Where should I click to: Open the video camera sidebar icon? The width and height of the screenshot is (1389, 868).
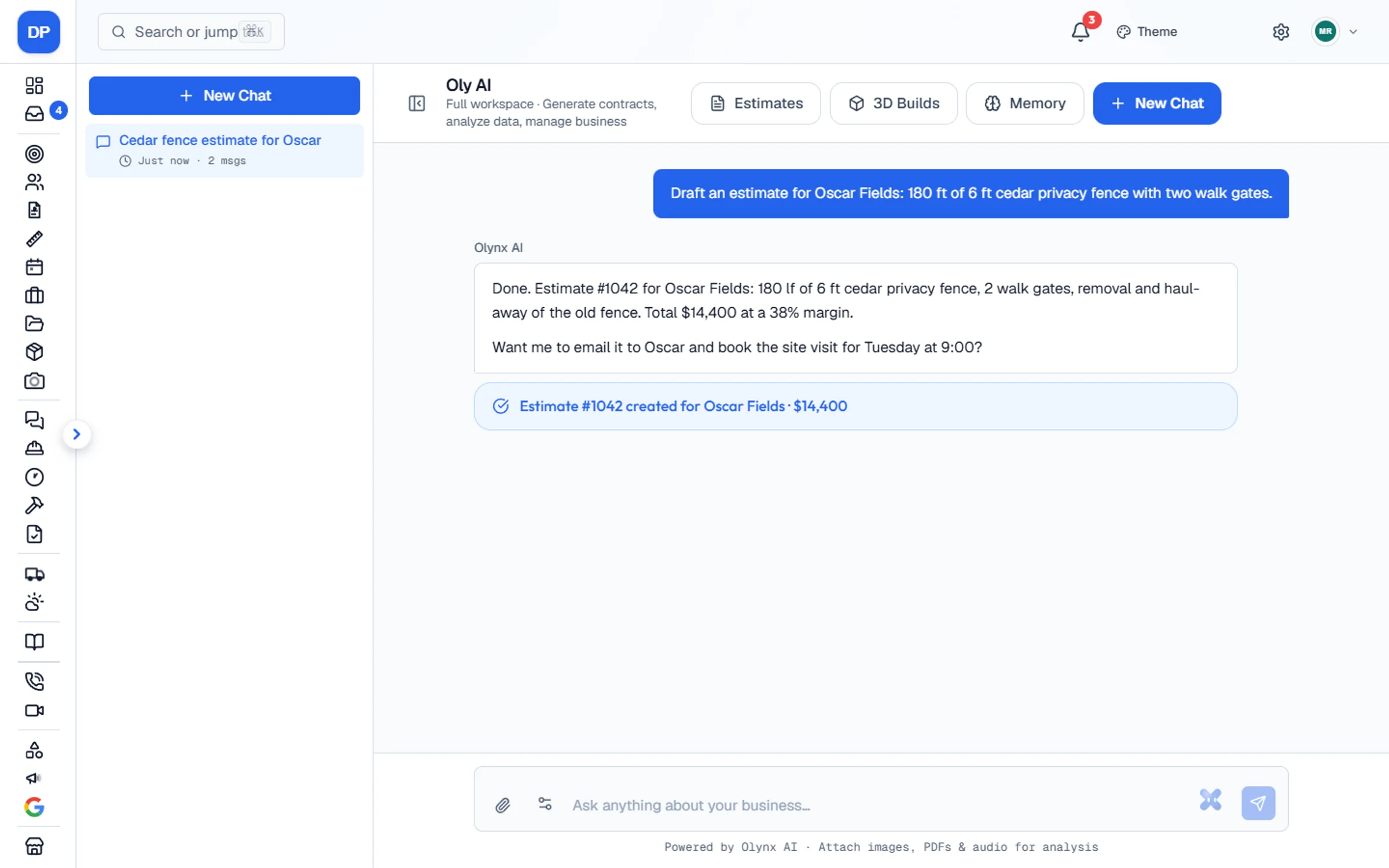click(x=35, y=710)
